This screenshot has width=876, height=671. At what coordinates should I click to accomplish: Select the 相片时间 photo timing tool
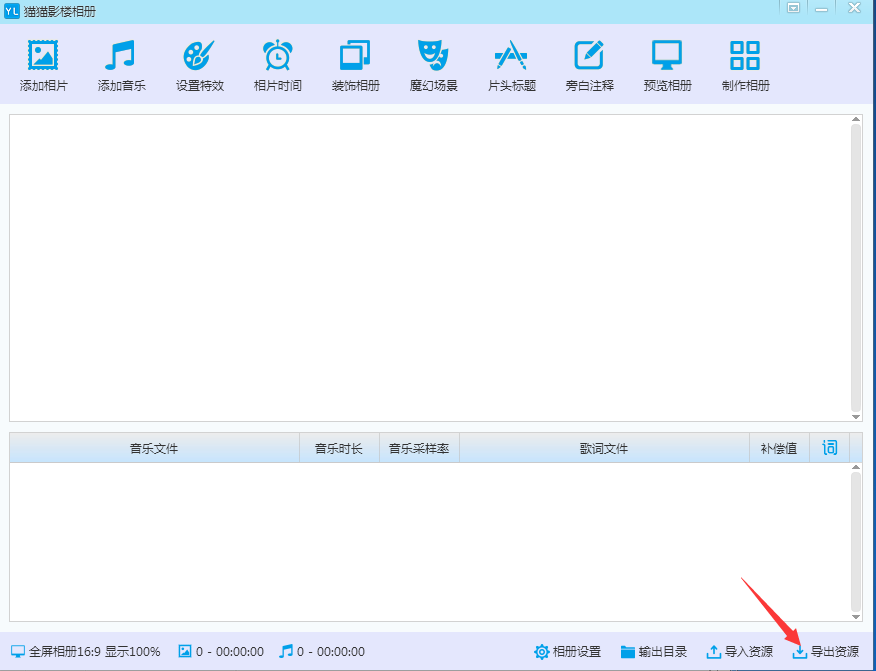277,63
